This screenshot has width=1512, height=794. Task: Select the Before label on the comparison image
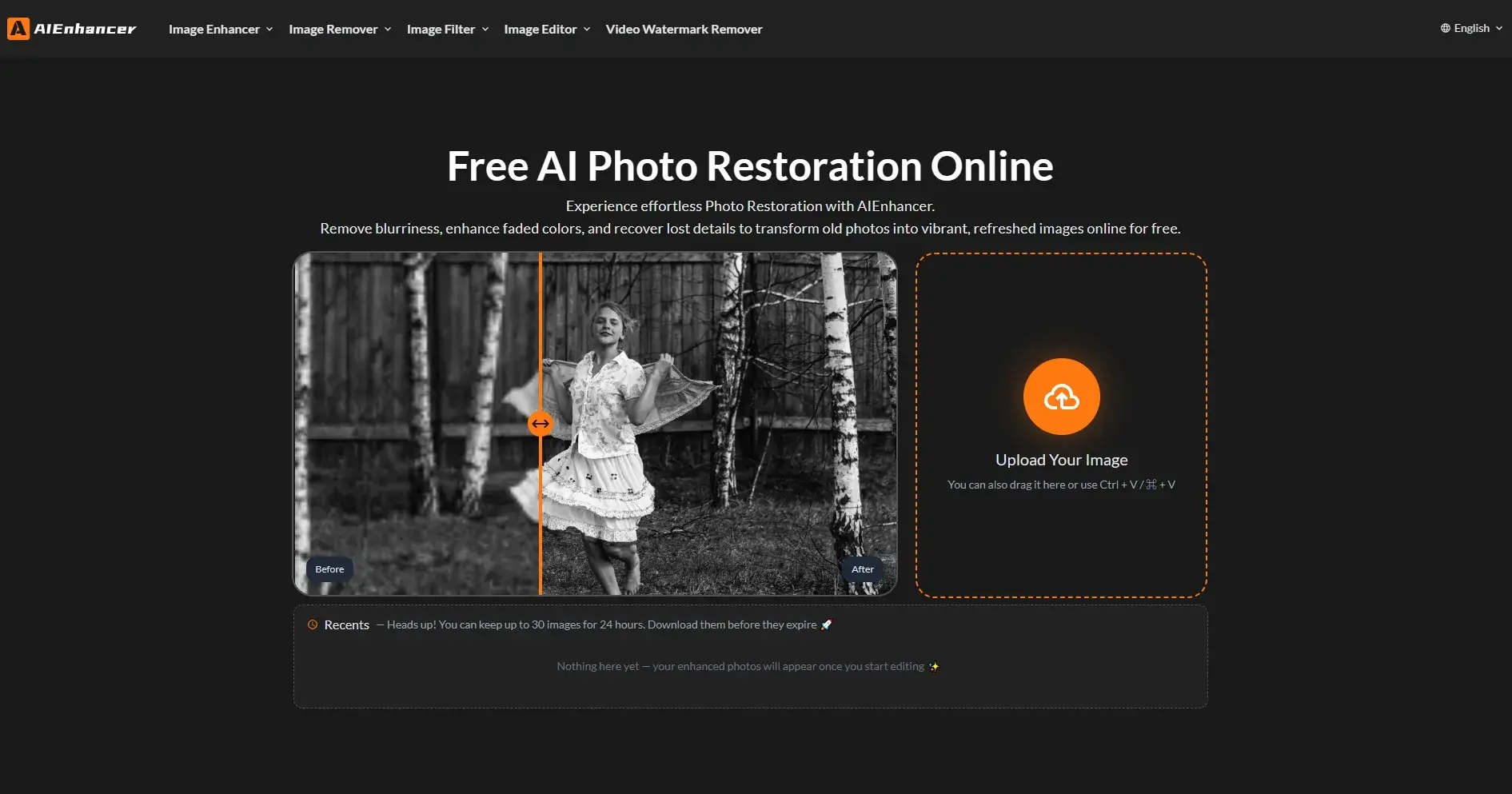tap(329, 569)
